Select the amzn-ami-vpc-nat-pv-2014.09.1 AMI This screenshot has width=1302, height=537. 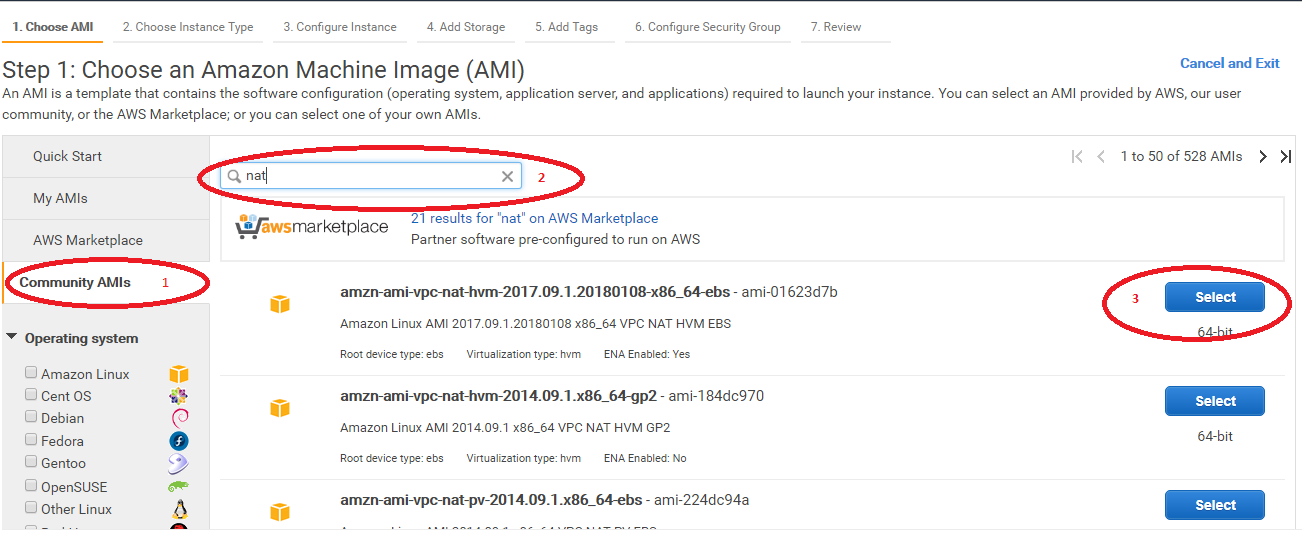1215,505
